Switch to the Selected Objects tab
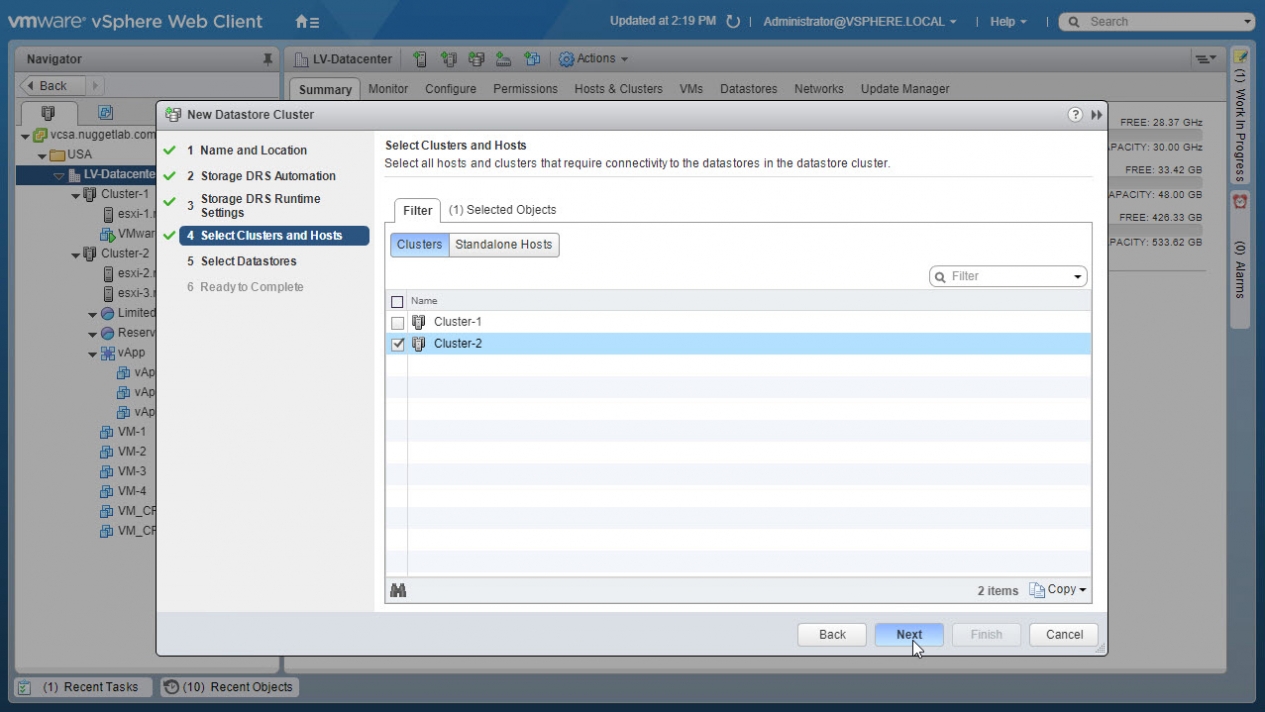 pyautogui.click(x=502, y=210)
